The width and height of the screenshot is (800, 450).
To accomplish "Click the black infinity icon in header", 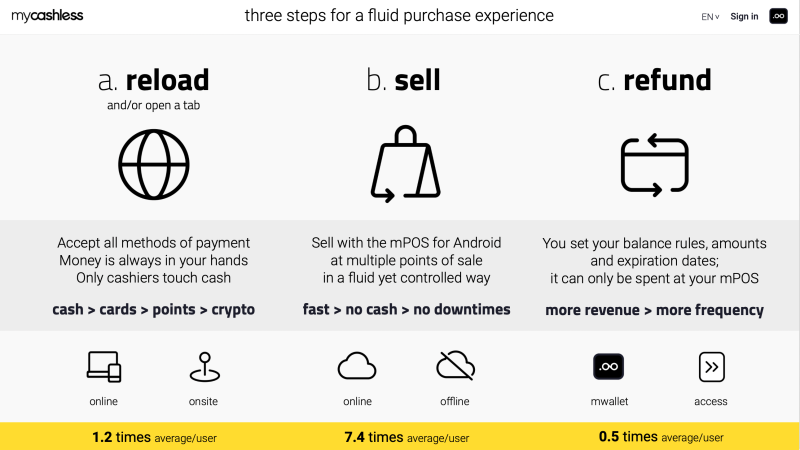I will [778, 16].
